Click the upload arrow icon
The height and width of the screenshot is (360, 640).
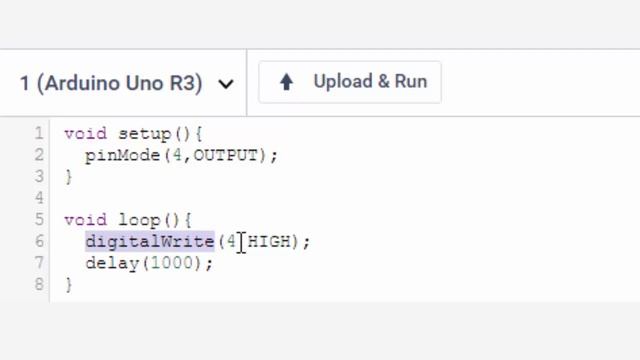287,82
